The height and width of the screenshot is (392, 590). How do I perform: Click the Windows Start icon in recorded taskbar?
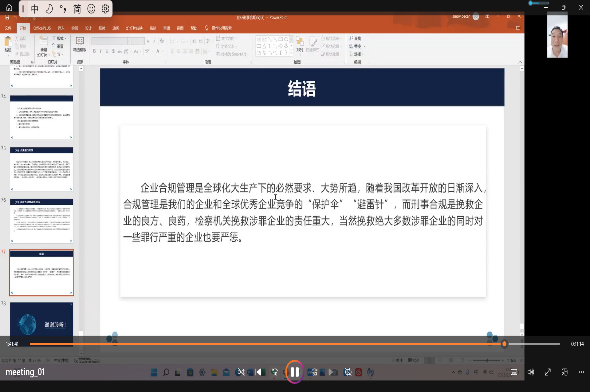click(x=154, y=372)
